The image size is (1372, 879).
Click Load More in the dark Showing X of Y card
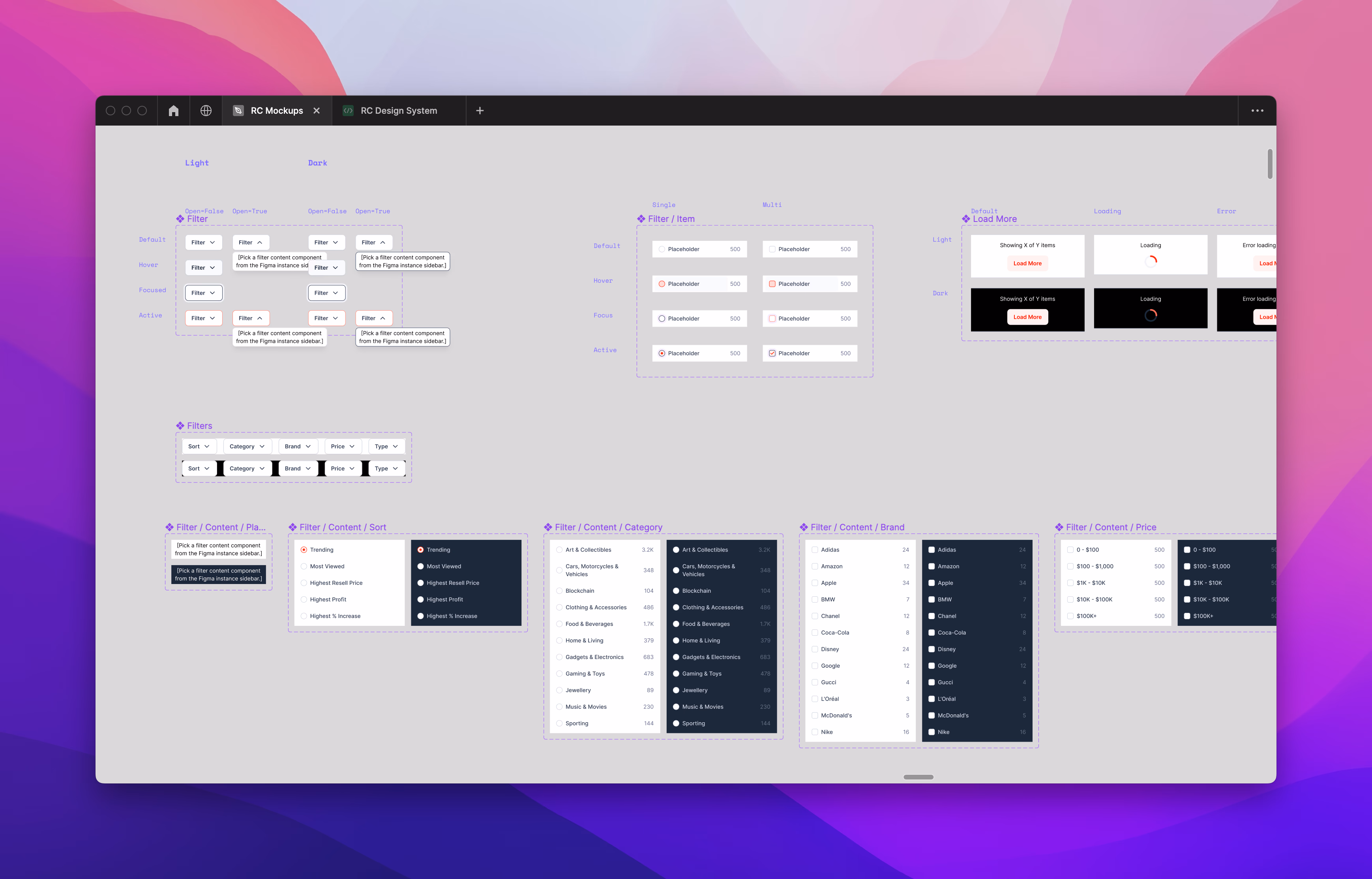[1027, 317]
